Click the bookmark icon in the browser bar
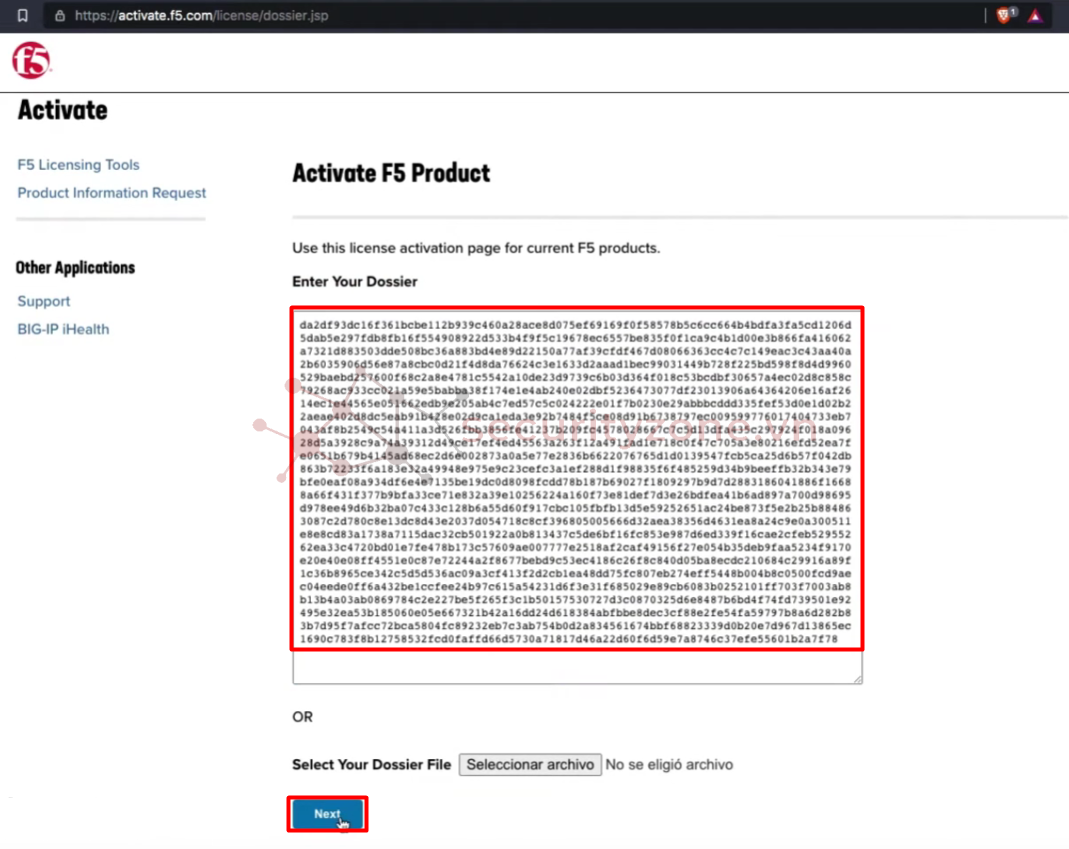 click(22, 16)
